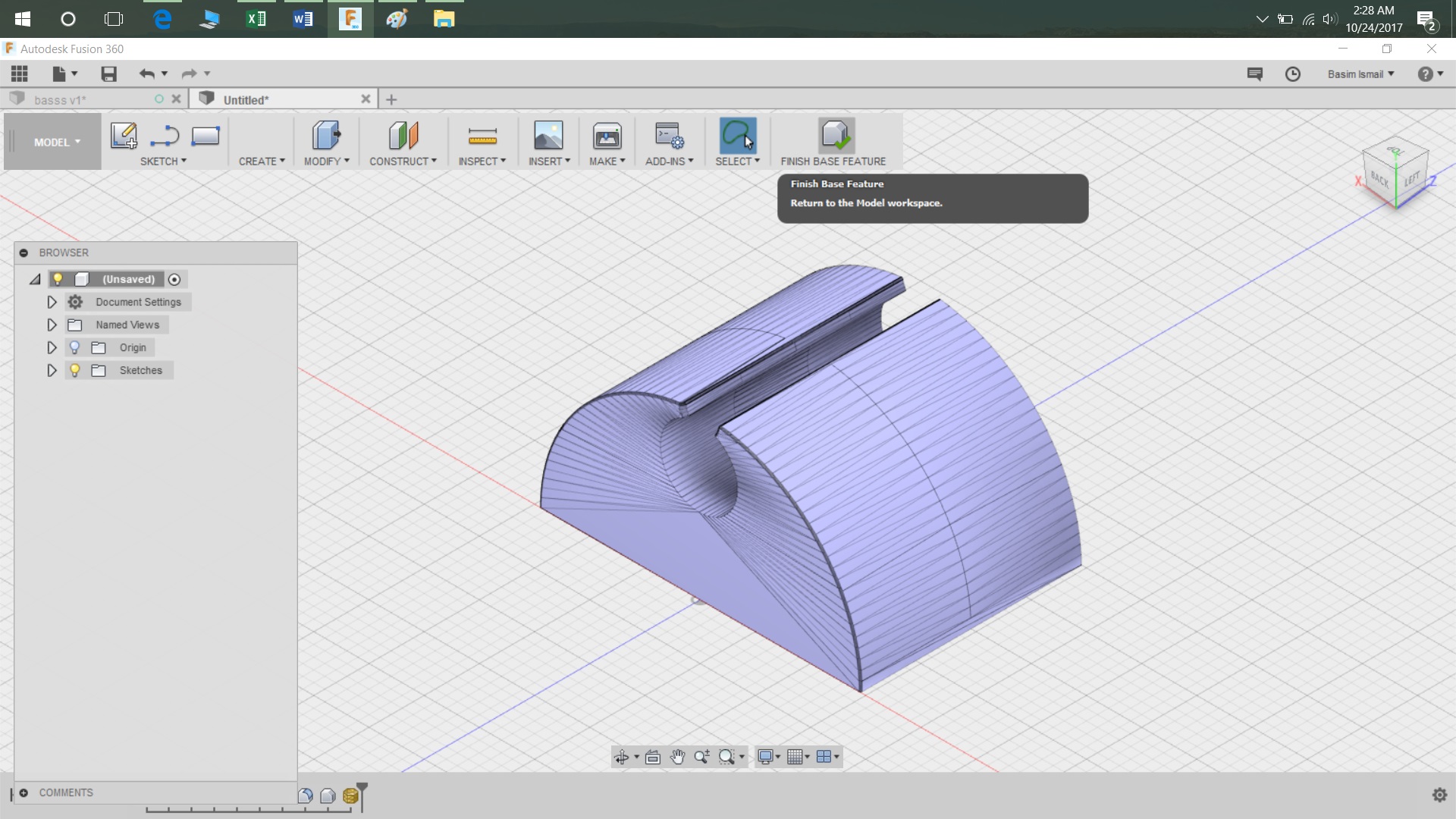The height and width of the screenshot is (819, 1456).
Task: Open the CONSTRUCT menu
Action: pos(403,162)
